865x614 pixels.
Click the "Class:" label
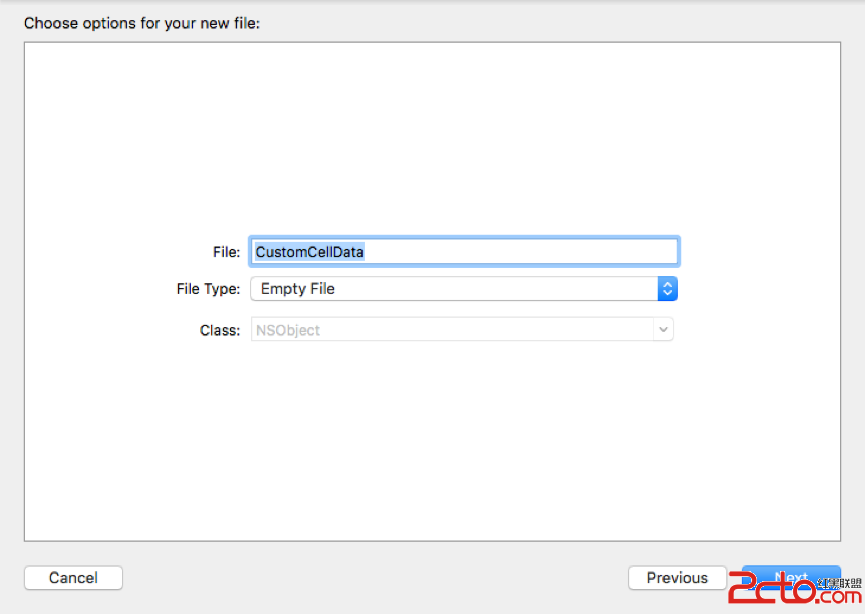tap(220, 330)
